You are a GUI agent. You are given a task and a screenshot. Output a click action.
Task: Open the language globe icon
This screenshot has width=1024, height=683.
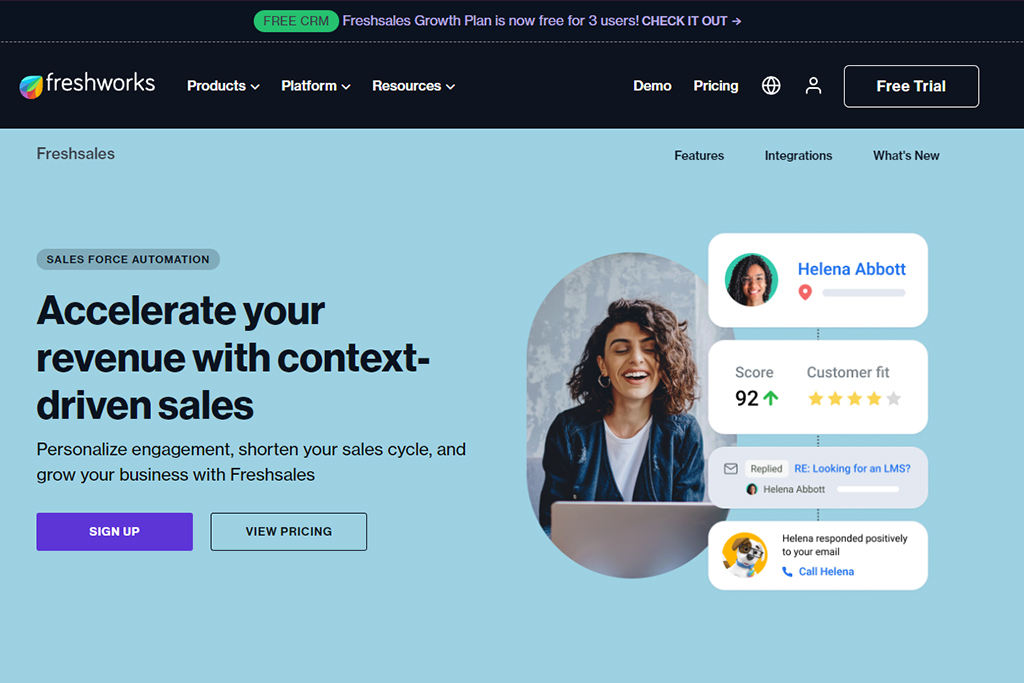tap(771, 86)
